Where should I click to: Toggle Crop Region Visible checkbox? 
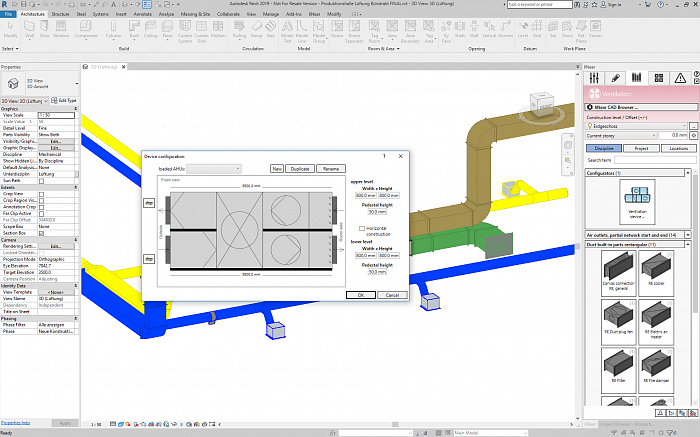coord(42,201)
